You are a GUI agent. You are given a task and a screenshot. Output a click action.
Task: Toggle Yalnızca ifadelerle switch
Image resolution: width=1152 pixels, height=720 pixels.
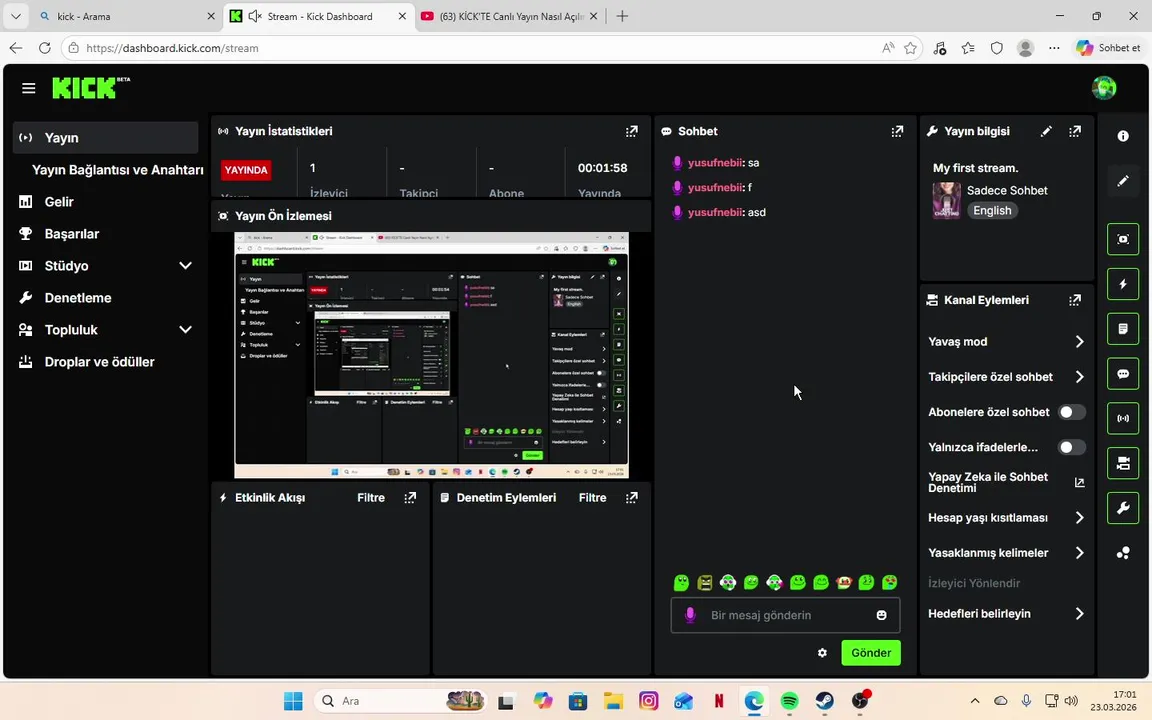coord(1071,447)
